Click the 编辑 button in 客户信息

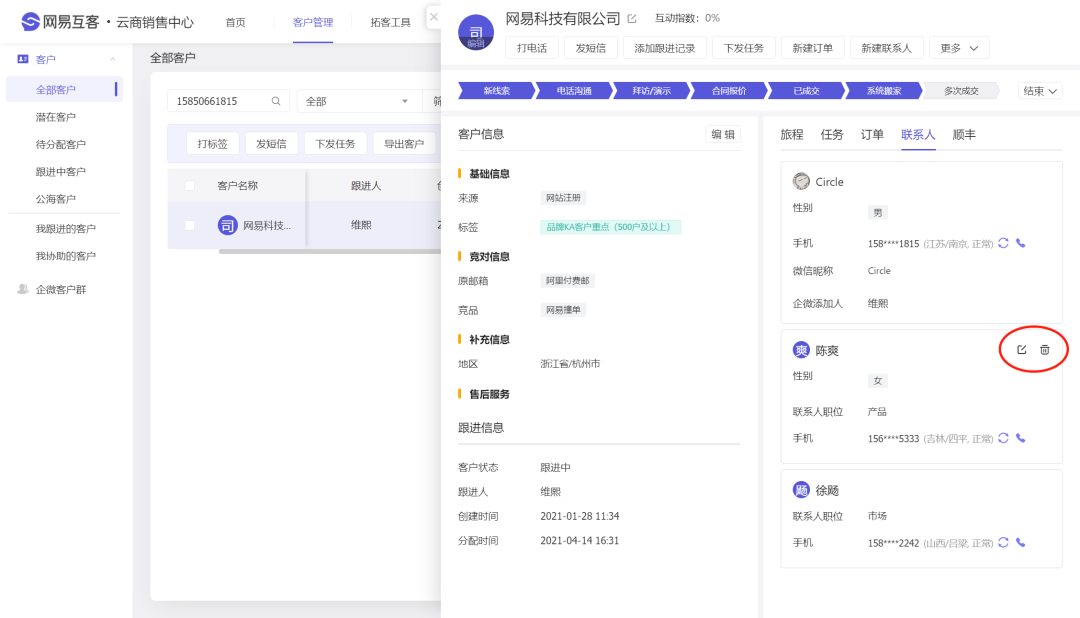pyautogui.click(x=722, y=134)
